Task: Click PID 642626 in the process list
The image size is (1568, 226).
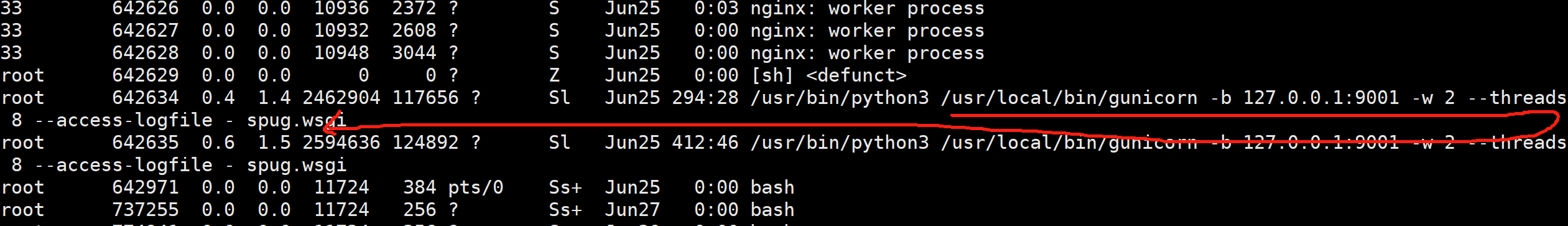Action: [x=146, y=9]
